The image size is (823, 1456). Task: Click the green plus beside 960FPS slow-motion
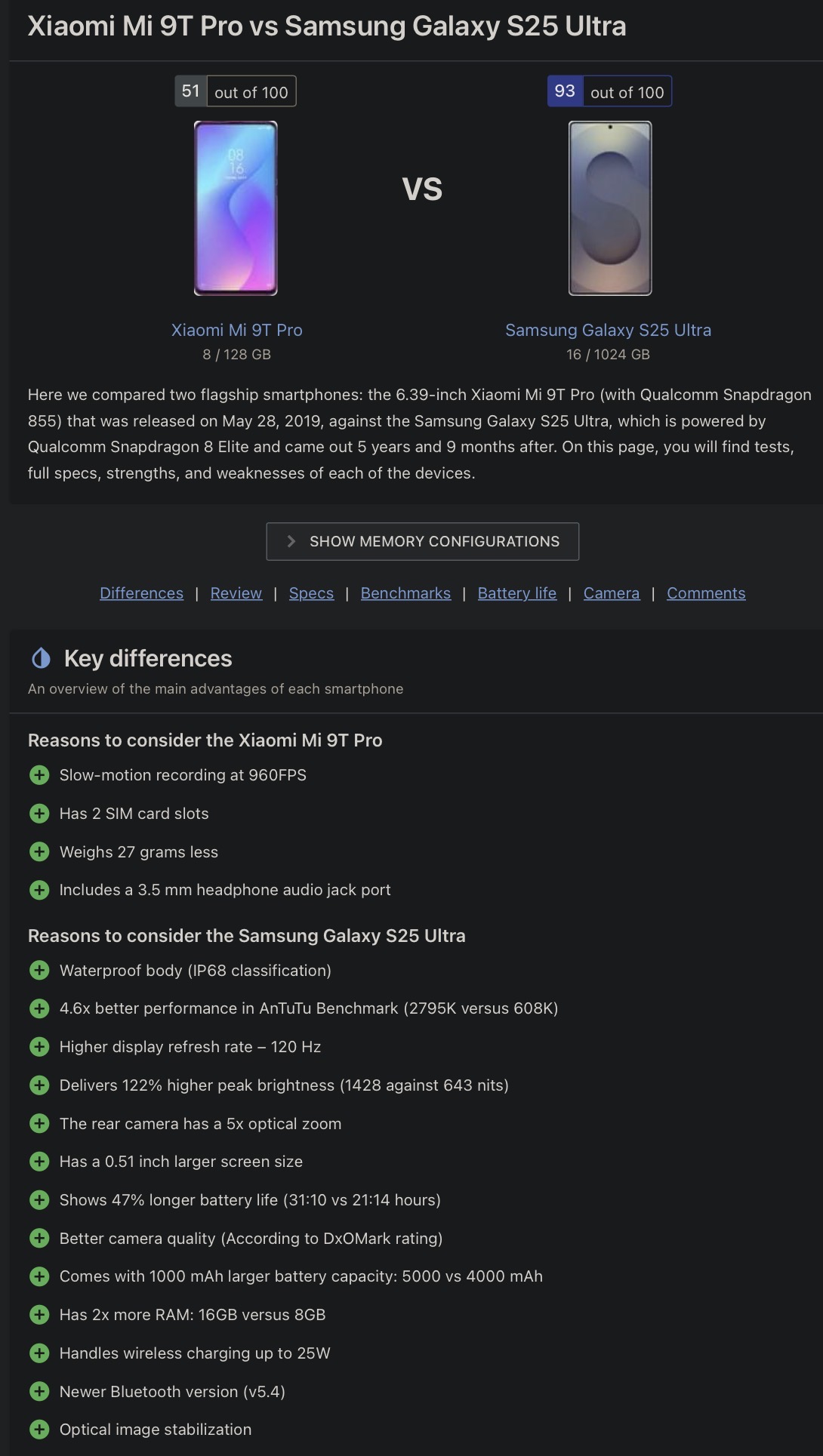(x=39, y=775)
